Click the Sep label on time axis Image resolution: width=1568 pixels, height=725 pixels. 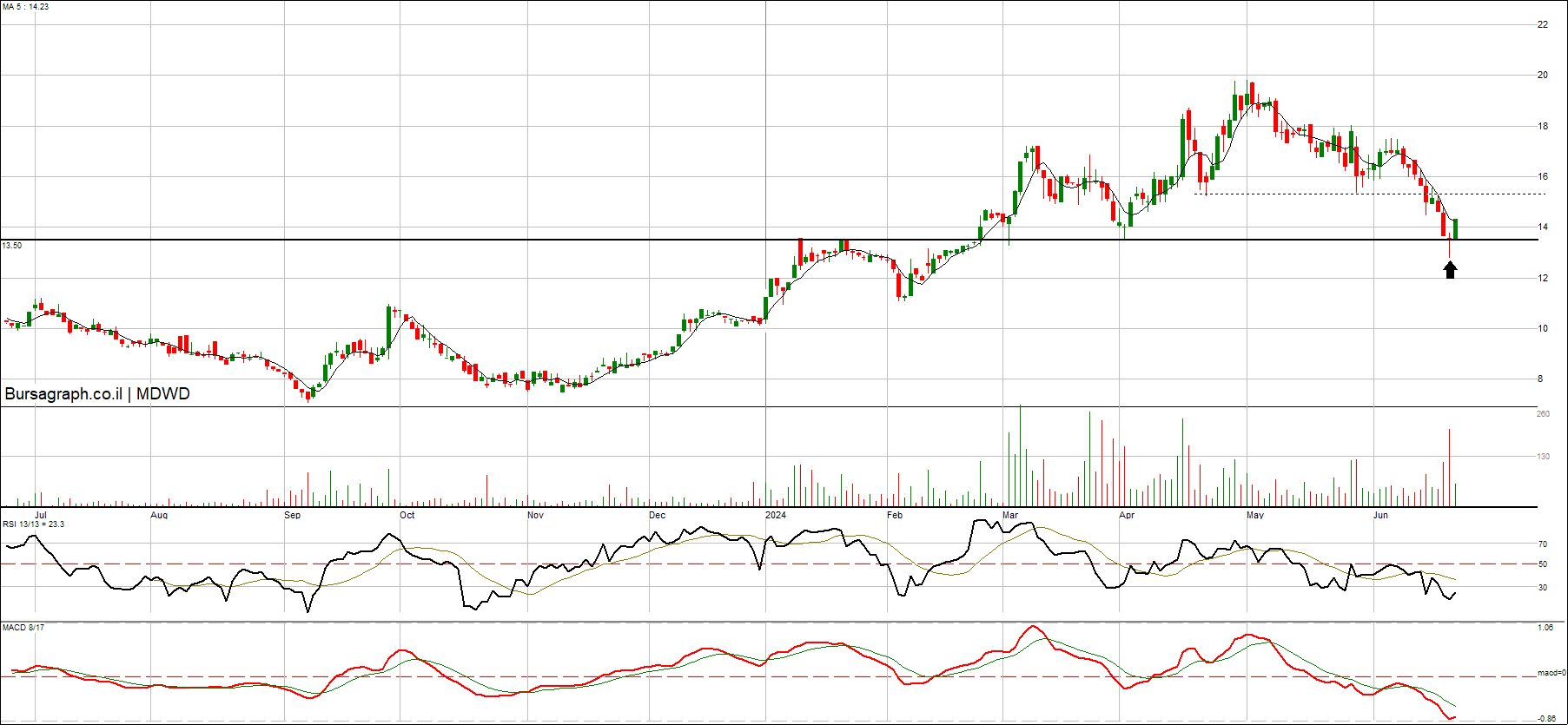tap(292, 515)
